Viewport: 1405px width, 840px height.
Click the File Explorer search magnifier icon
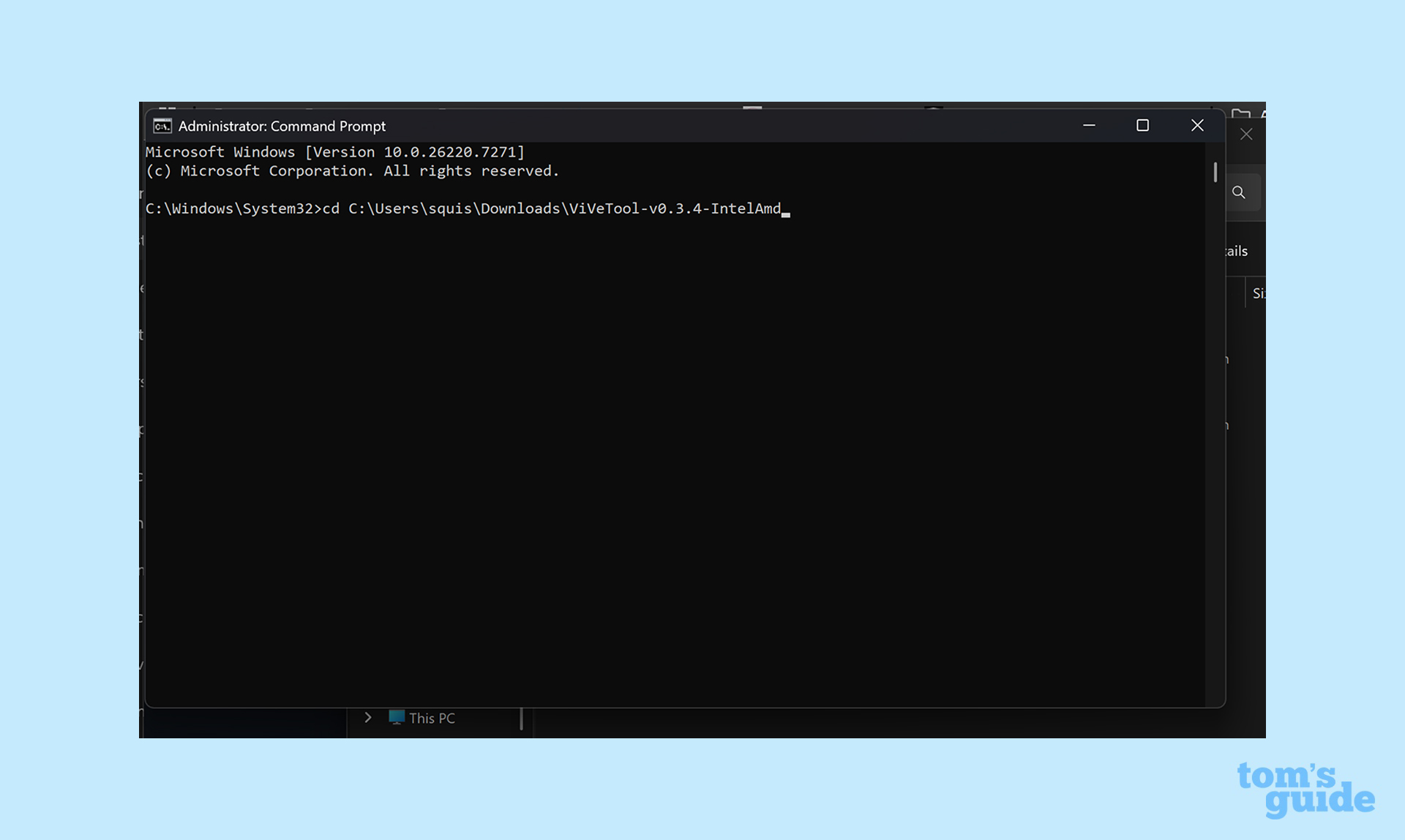click(x=1238, y=192)
